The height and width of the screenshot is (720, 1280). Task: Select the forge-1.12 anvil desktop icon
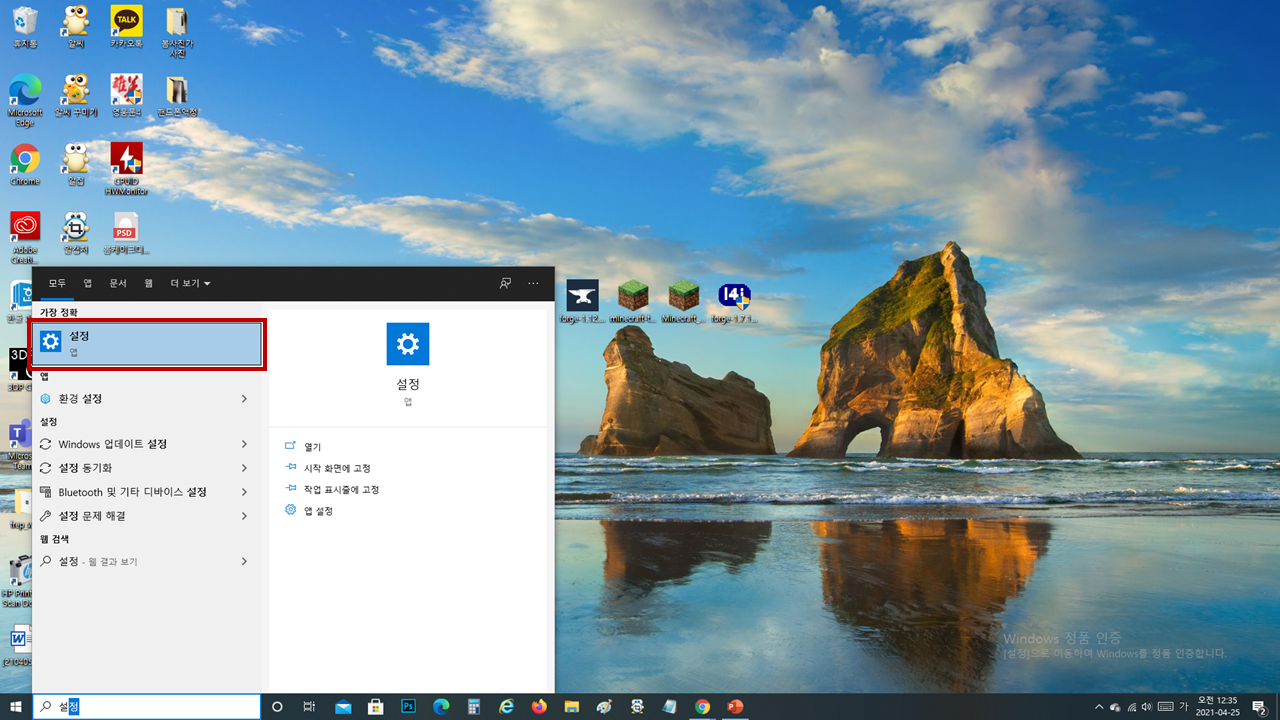[582, 302]
